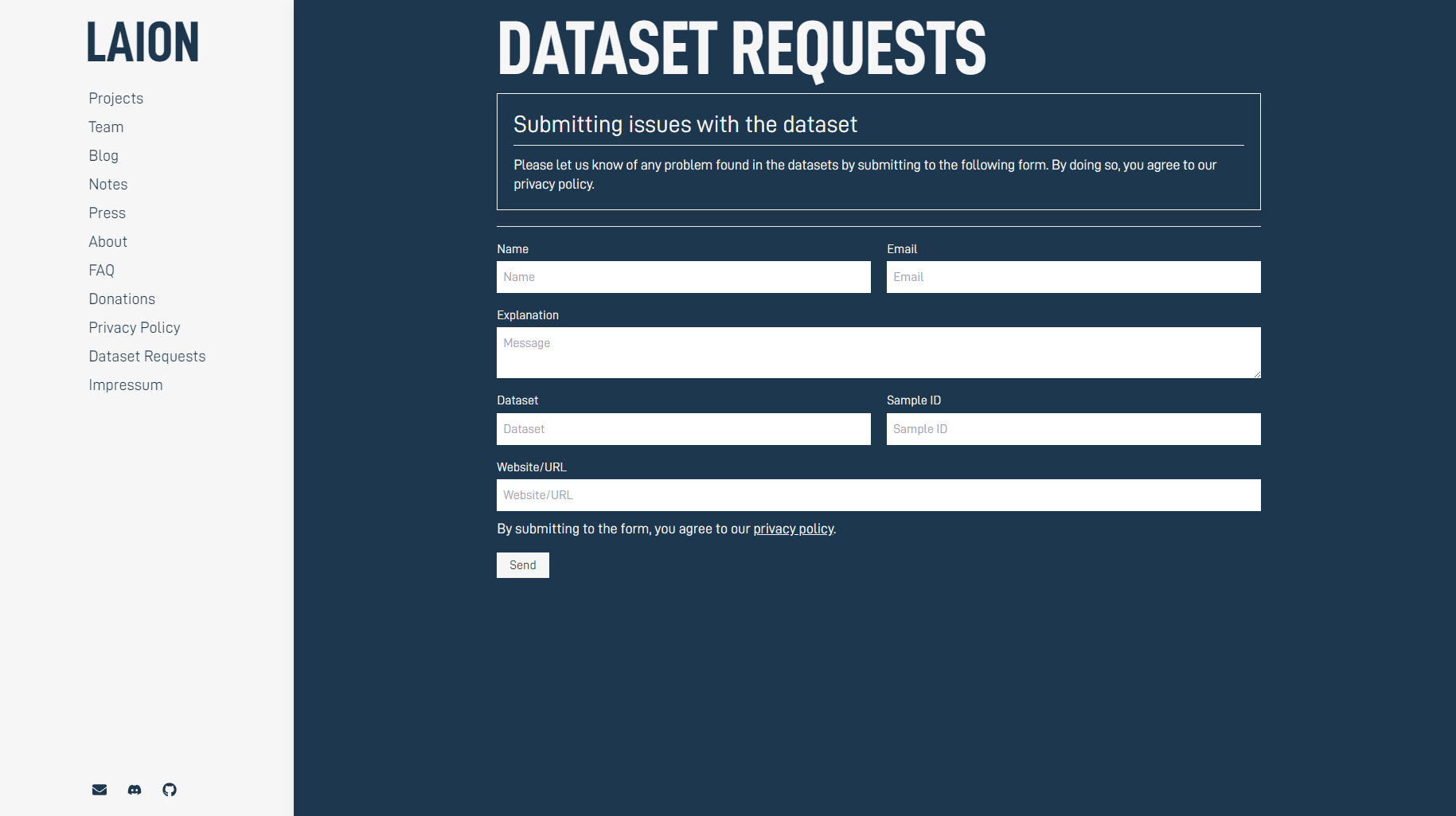Open the GitHub icon link
Viewport: 1456px width, 816px height.
click(x=170, y=790)
